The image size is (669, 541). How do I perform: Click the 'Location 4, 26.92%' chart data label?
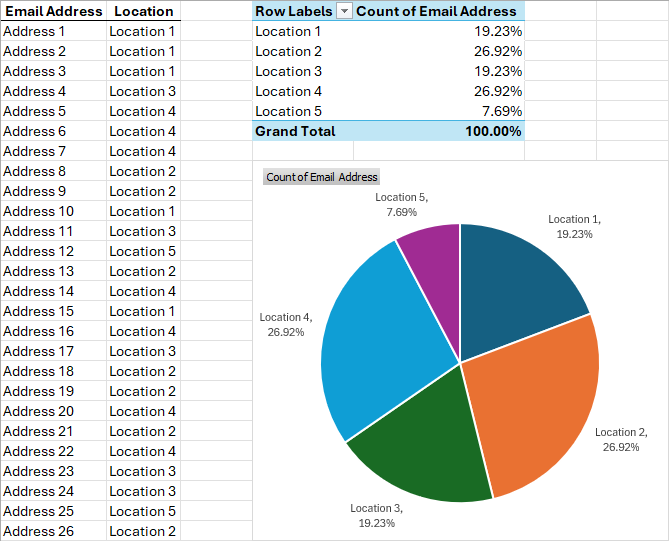coord(286,325)
